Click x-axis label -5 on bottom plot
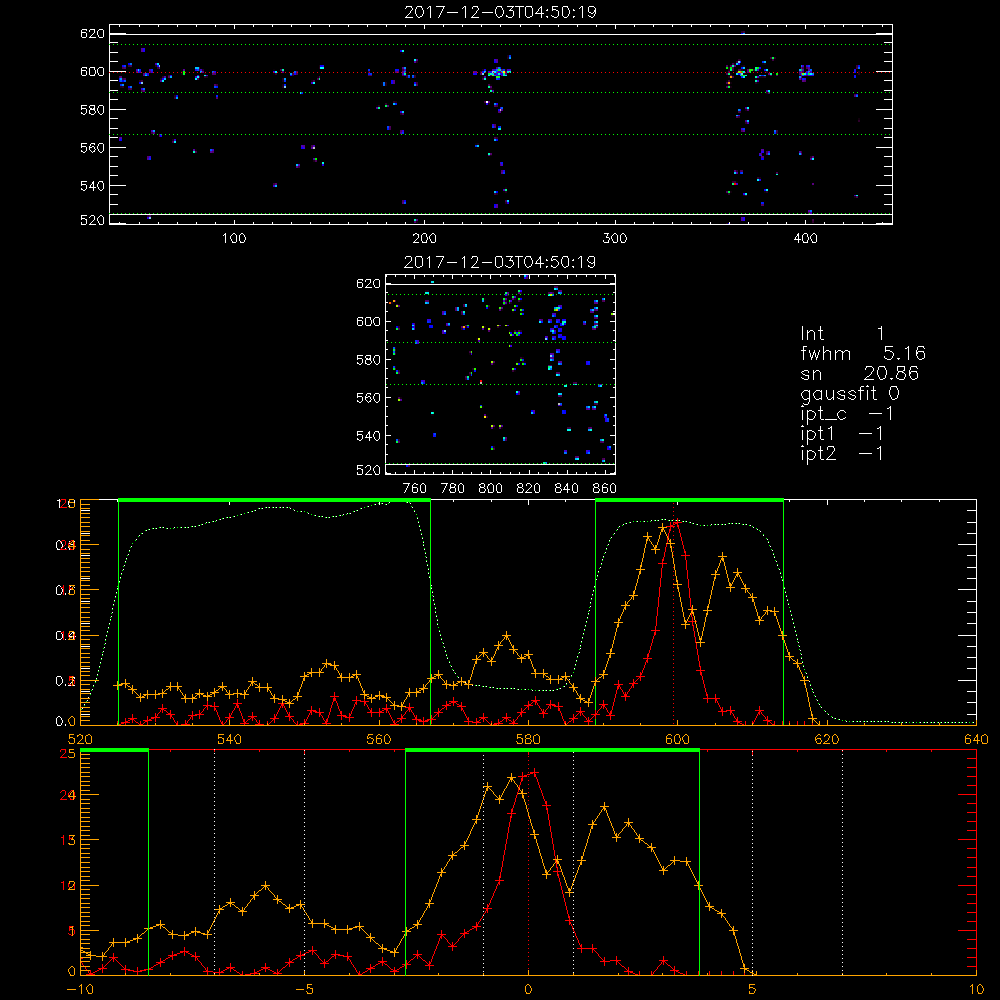Viewport: 1000px width, 1000px height. coord(304,989)
